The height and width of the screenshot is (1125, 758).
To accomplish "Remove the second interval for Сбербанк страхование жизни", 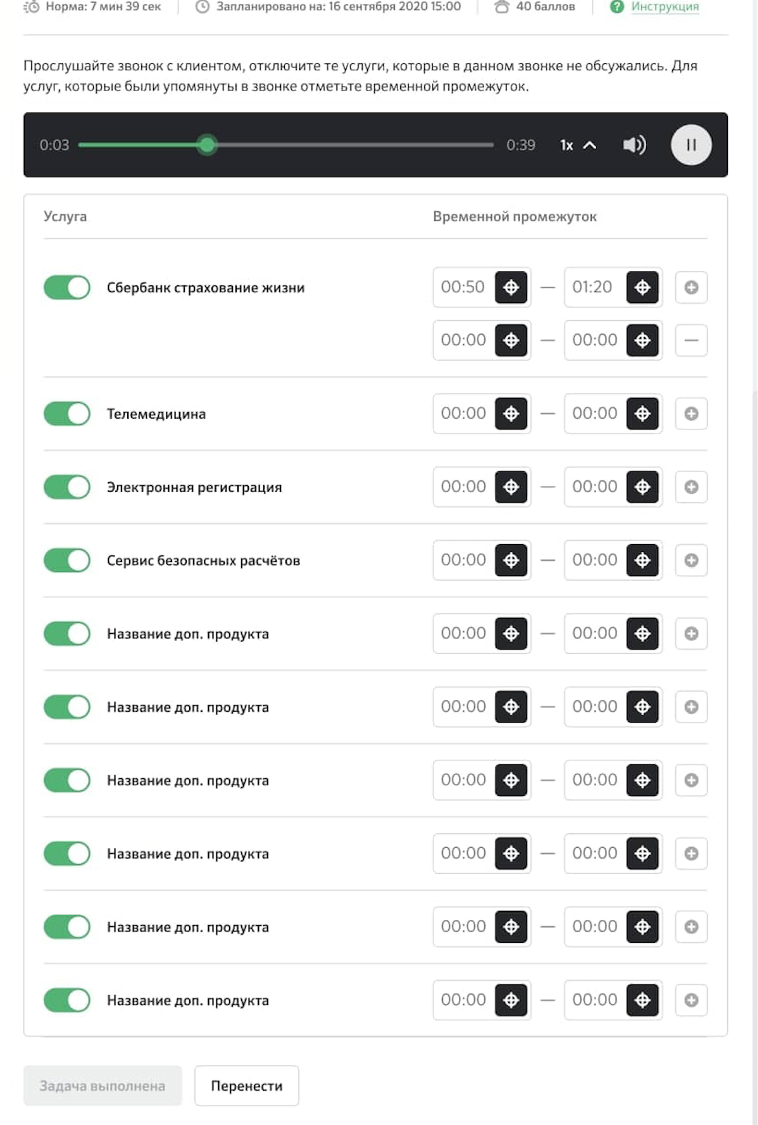I will (691, 339).
